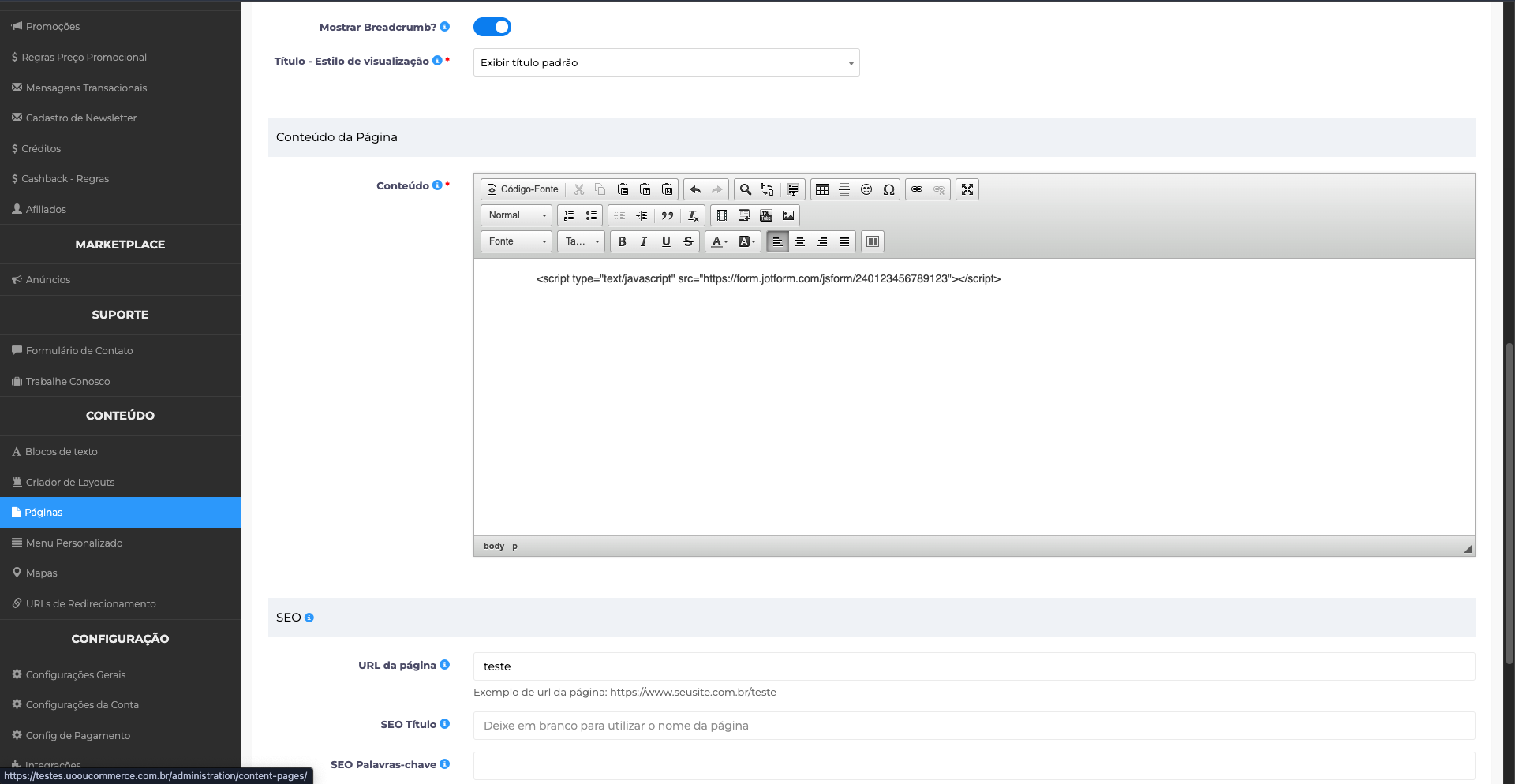This screenshot has width=1515, height=784.
Task: Insert a table in the editor
Action: pyautogui.click(x=822, y=189)
